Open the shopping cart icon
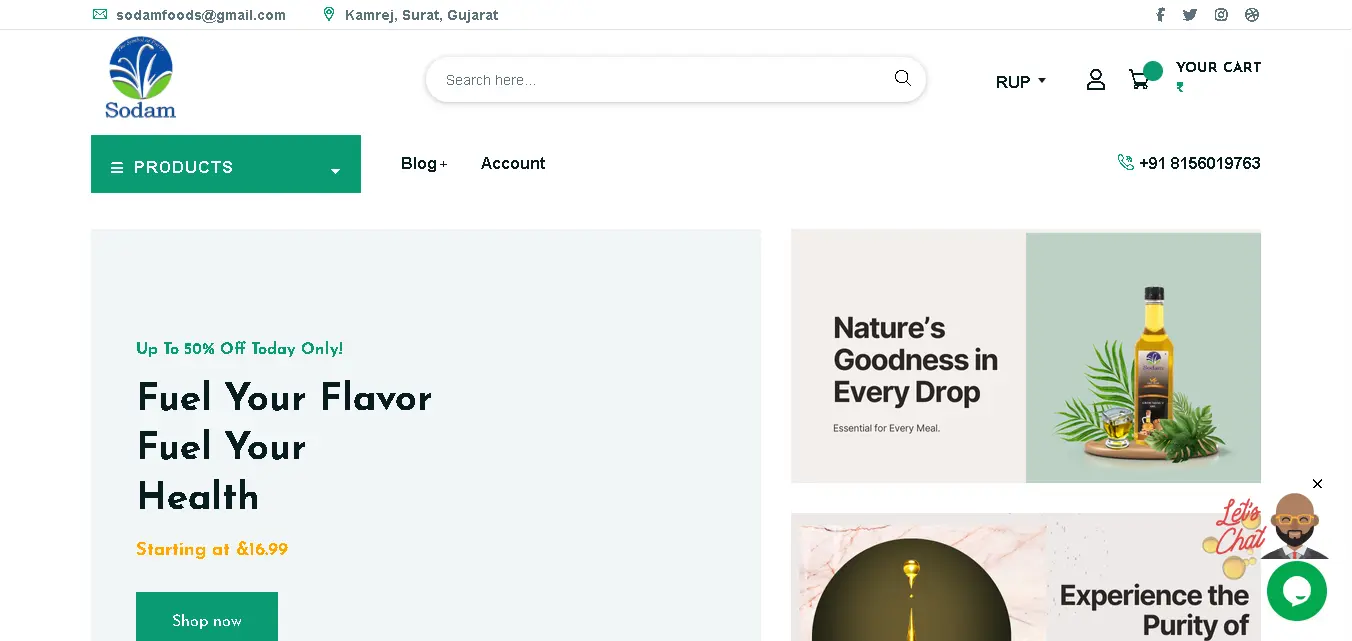 pos(1139,80)
